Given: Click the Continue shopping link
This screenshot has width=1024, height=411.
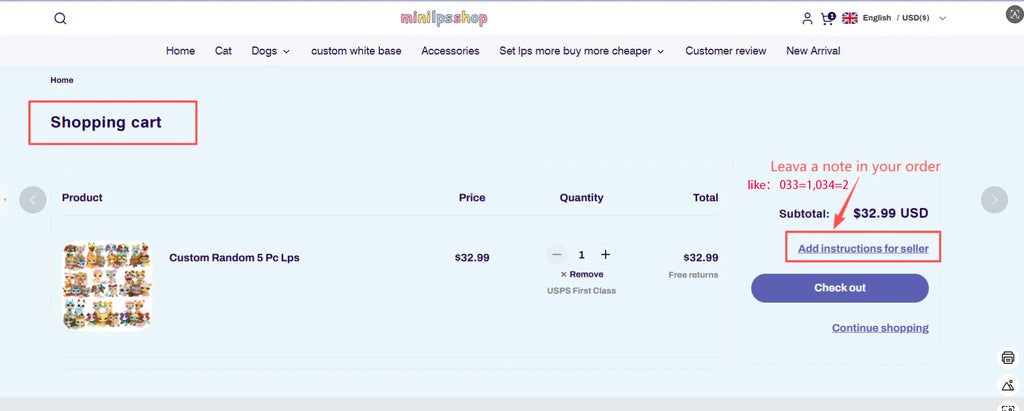Looking at the screenshot, I should coord(880,328).
